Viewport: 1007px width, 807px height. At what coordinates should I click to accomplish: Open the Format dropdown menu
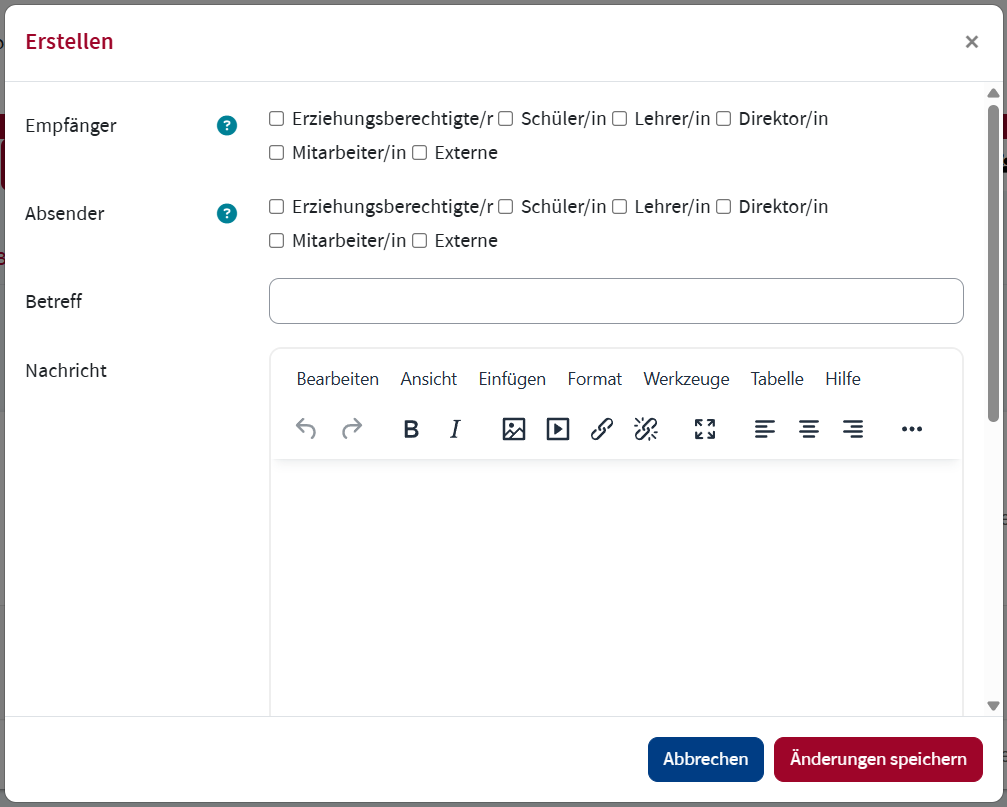click(594, 379)
